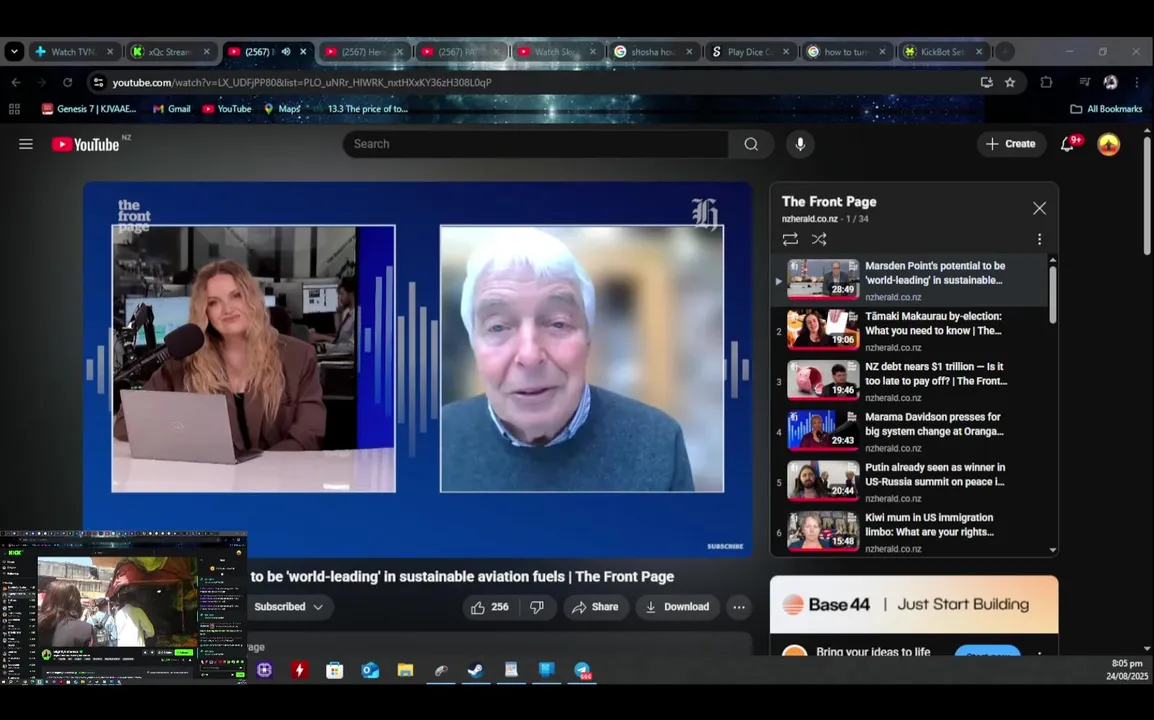Close The Front Page playlist panel
This screenshot has height=720, width=1154.
pyautogui.click(x=1039, y=208)
